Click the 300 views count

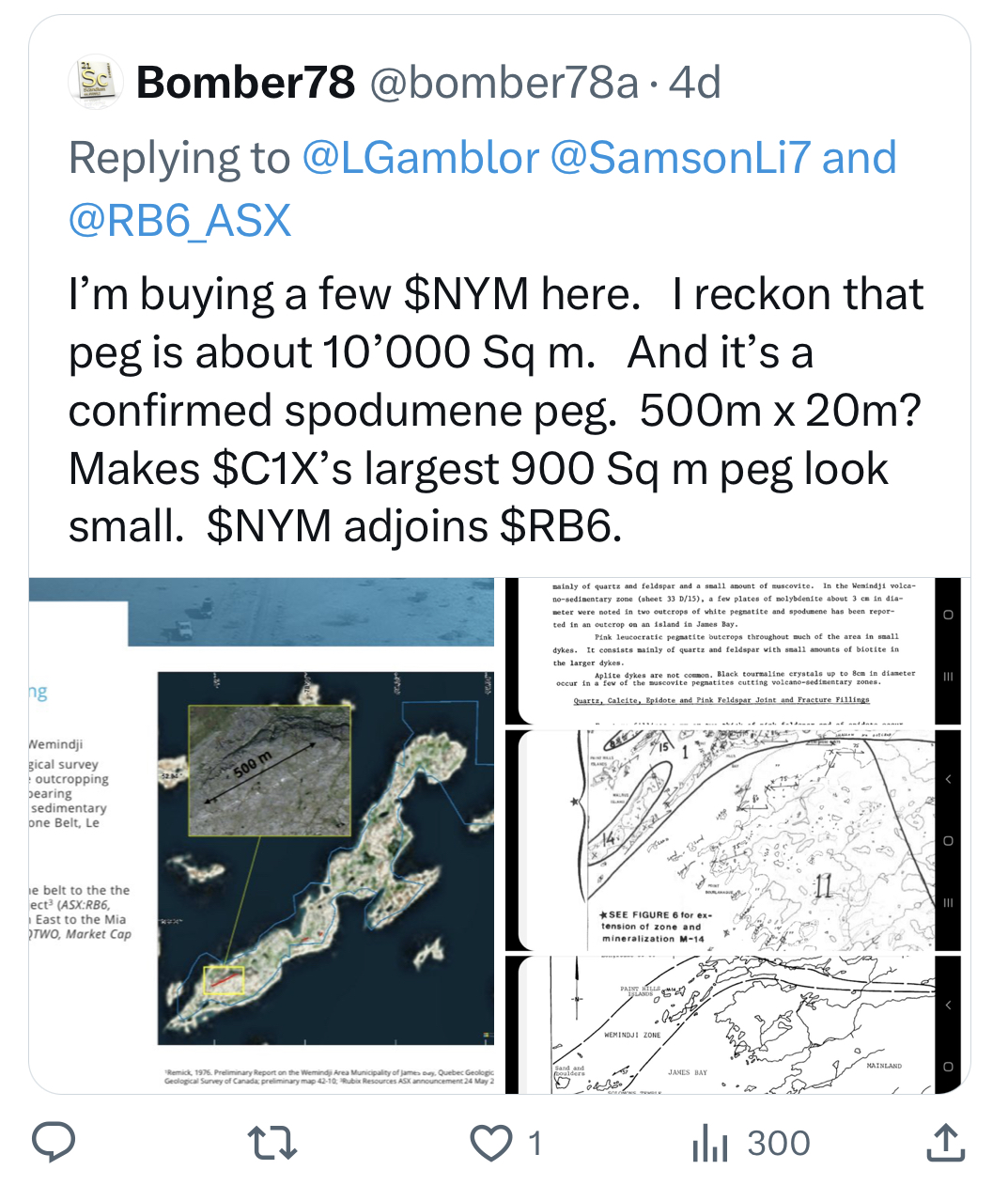(x=779, y=1144)
